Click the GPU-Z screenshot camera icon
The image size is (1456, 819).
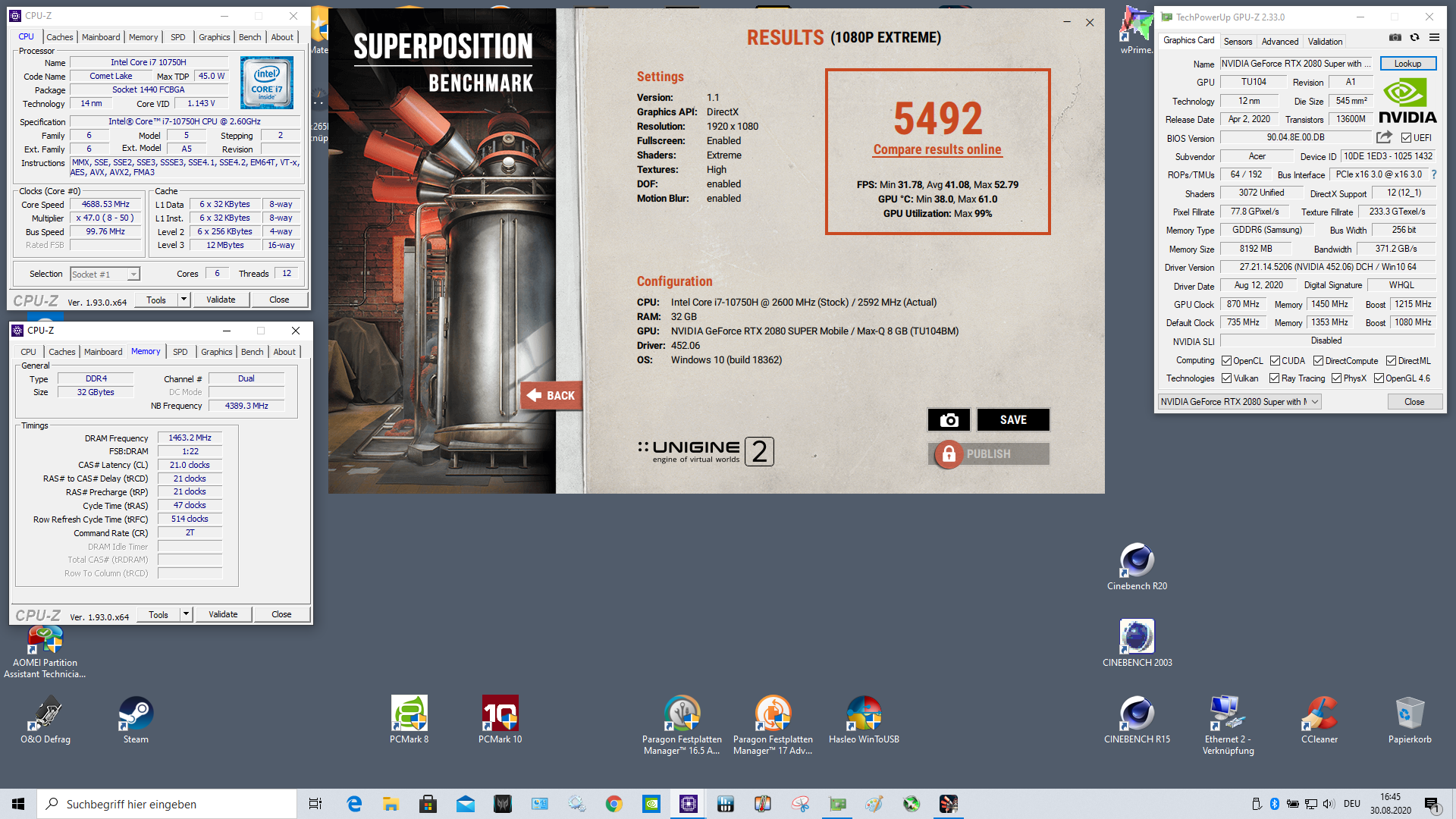tap(1395, 37)
